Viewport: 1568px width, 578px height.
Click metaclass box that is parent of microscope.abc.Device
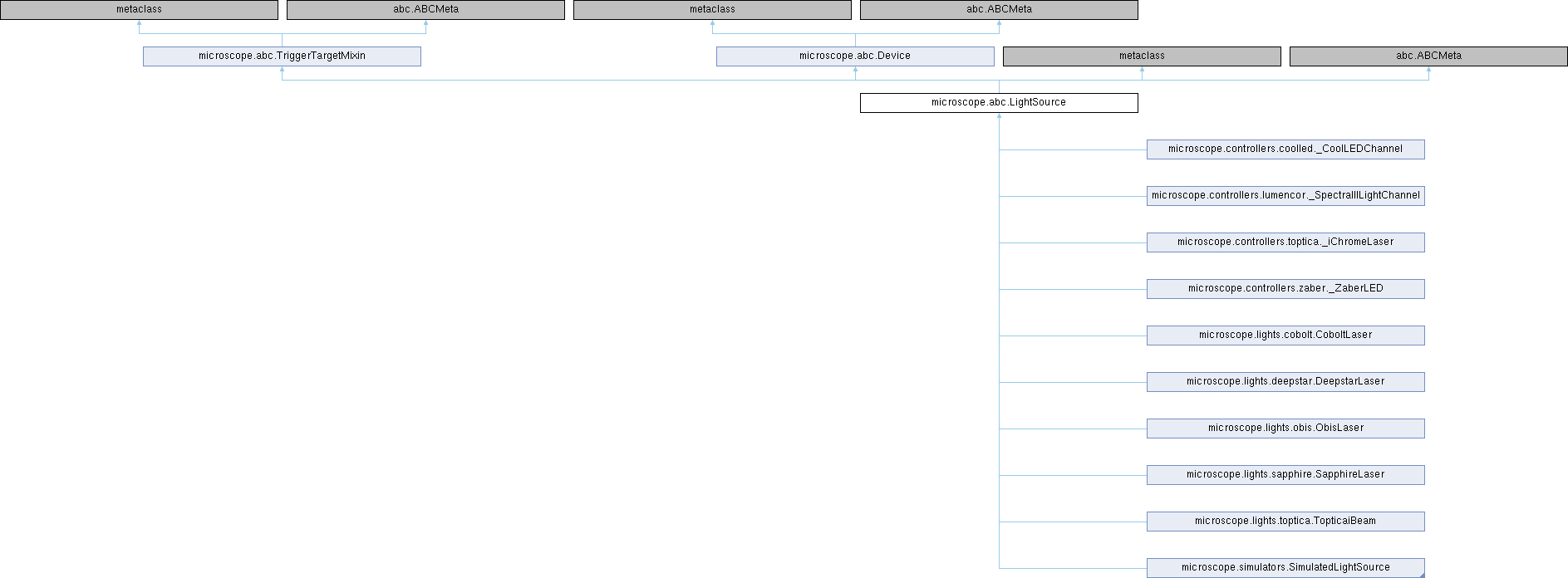712,10
